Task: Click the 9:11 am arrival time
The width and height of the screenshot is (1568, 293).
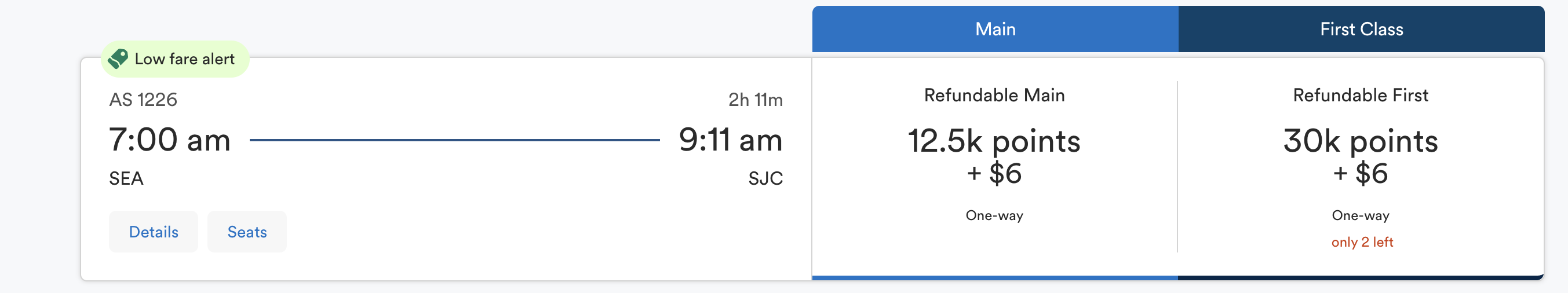Action: coord(730,140)
